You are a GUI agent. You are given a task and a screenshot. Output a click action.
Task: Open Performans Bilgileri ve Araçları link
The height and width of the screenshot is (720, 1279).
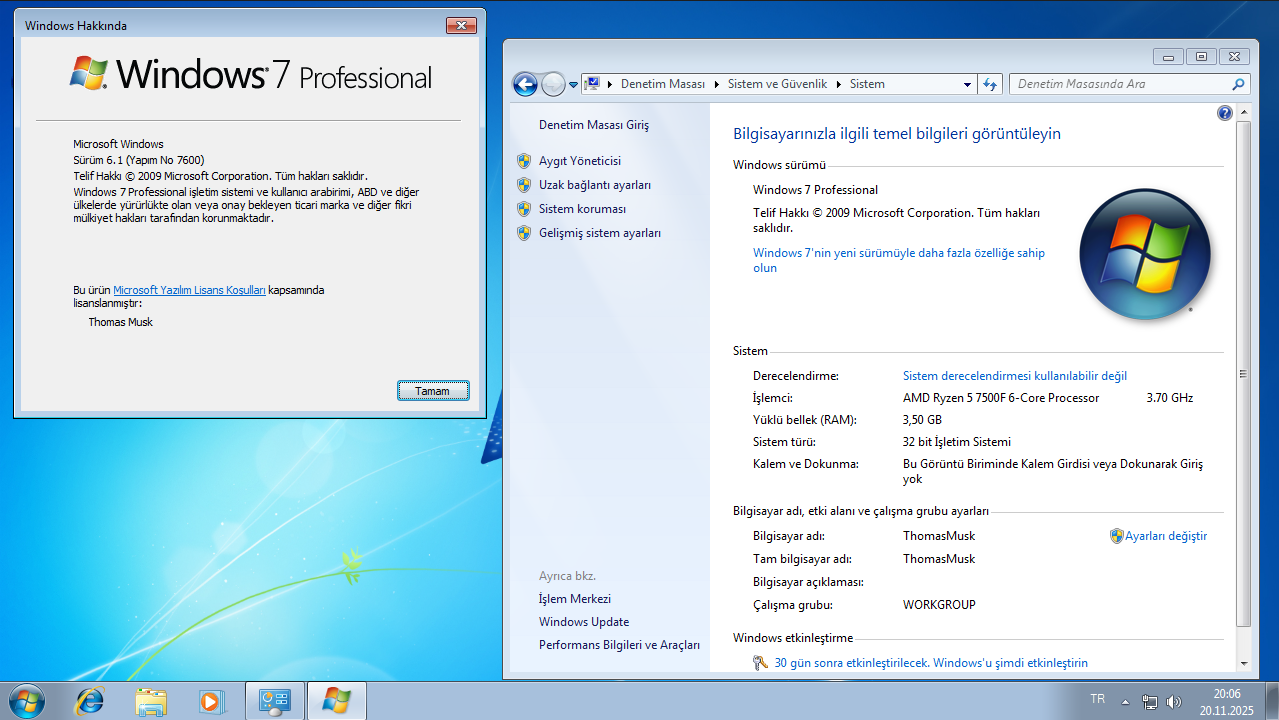click(x=619, y=645)
